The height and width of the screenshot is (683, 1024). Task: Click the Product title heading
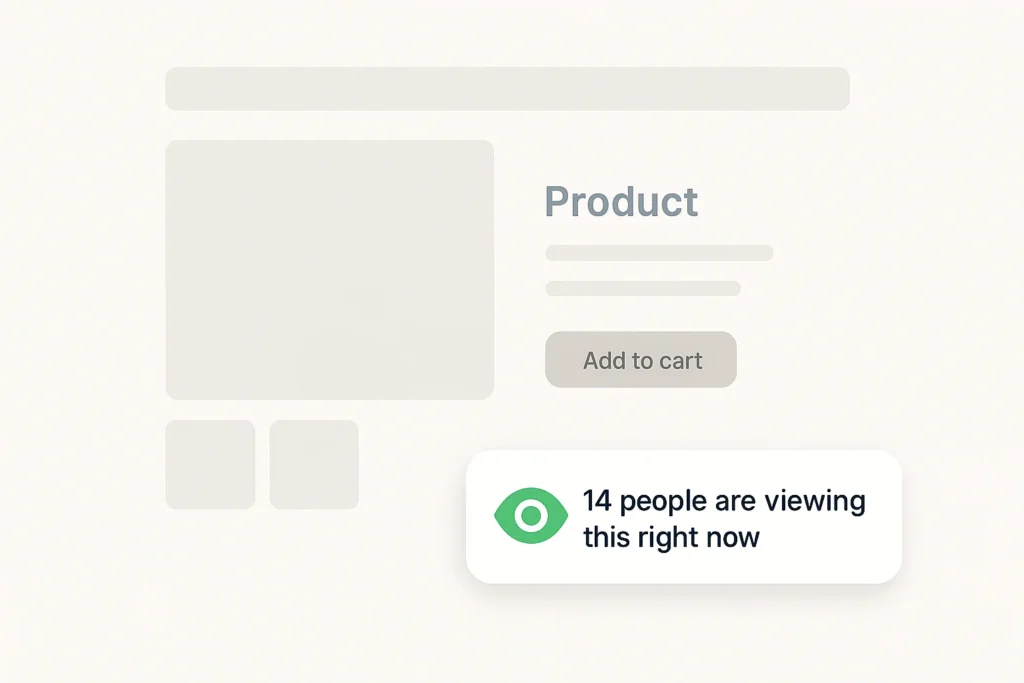[x=621, y=202]
